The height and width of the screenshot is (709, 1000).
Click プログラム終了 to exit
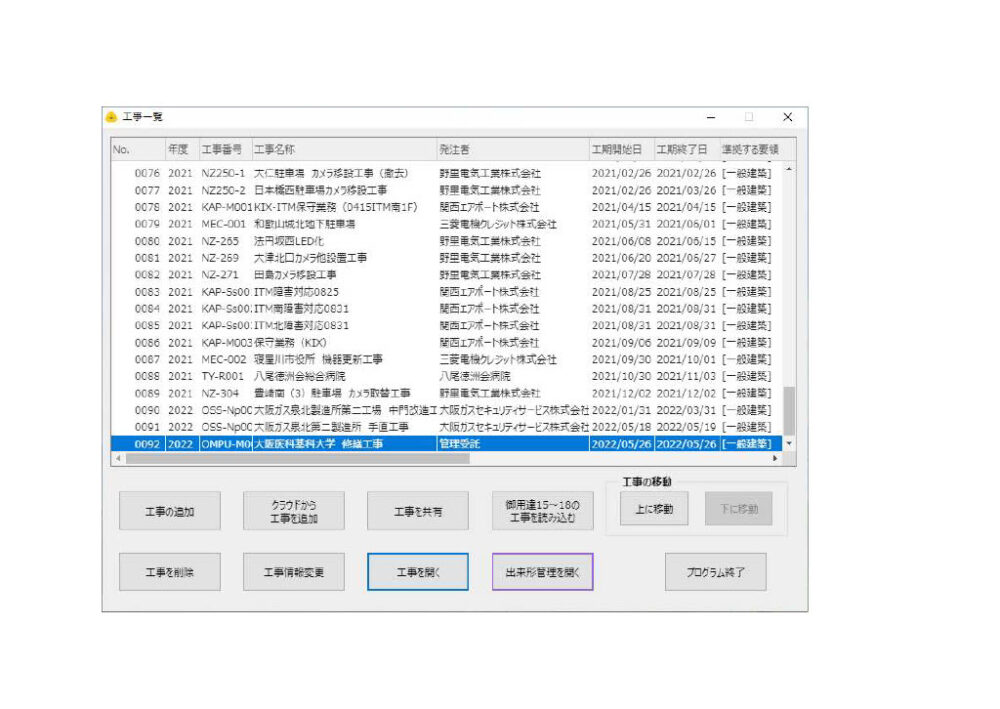click(716, 572)
